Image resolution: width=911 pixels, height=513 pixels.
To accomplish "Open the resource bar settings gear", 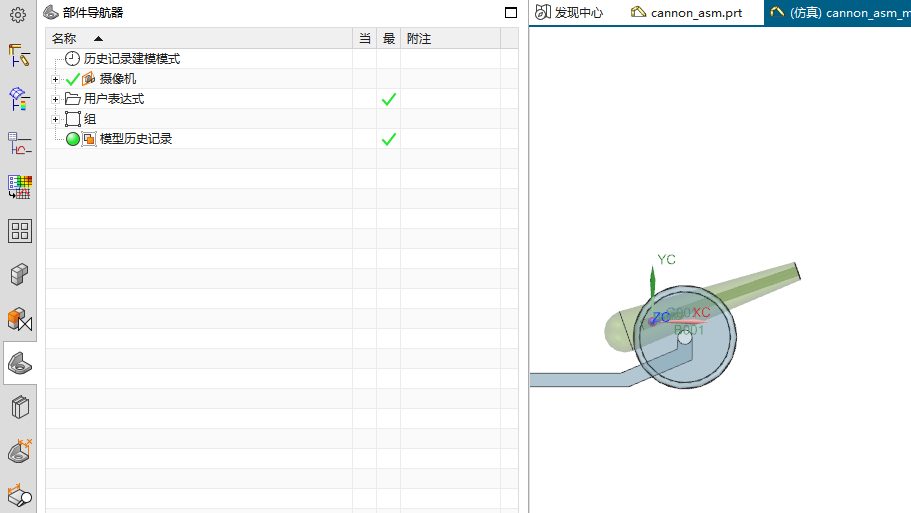I will pos(18,15).
